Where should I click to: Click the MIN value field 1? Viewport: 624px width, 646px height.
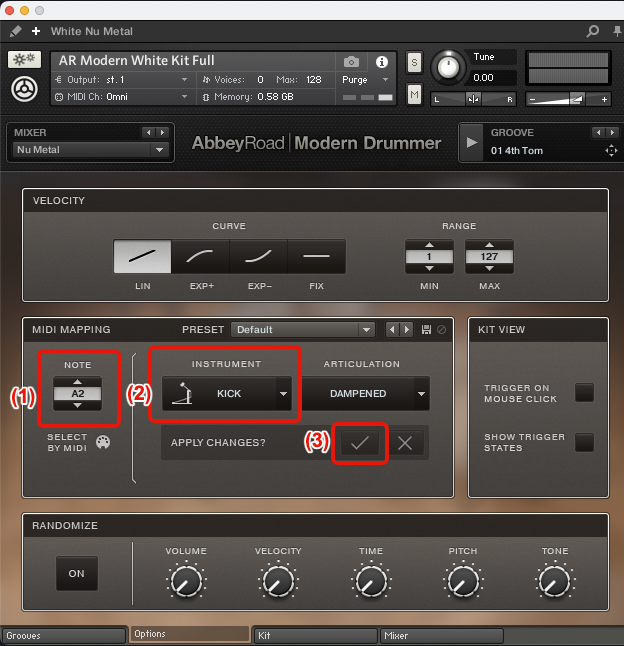[429, 257]
